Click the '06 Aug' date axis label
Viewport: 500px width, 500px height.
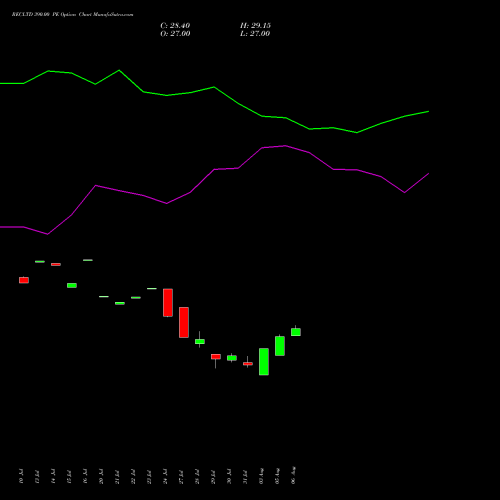click(x=293, y=475)
